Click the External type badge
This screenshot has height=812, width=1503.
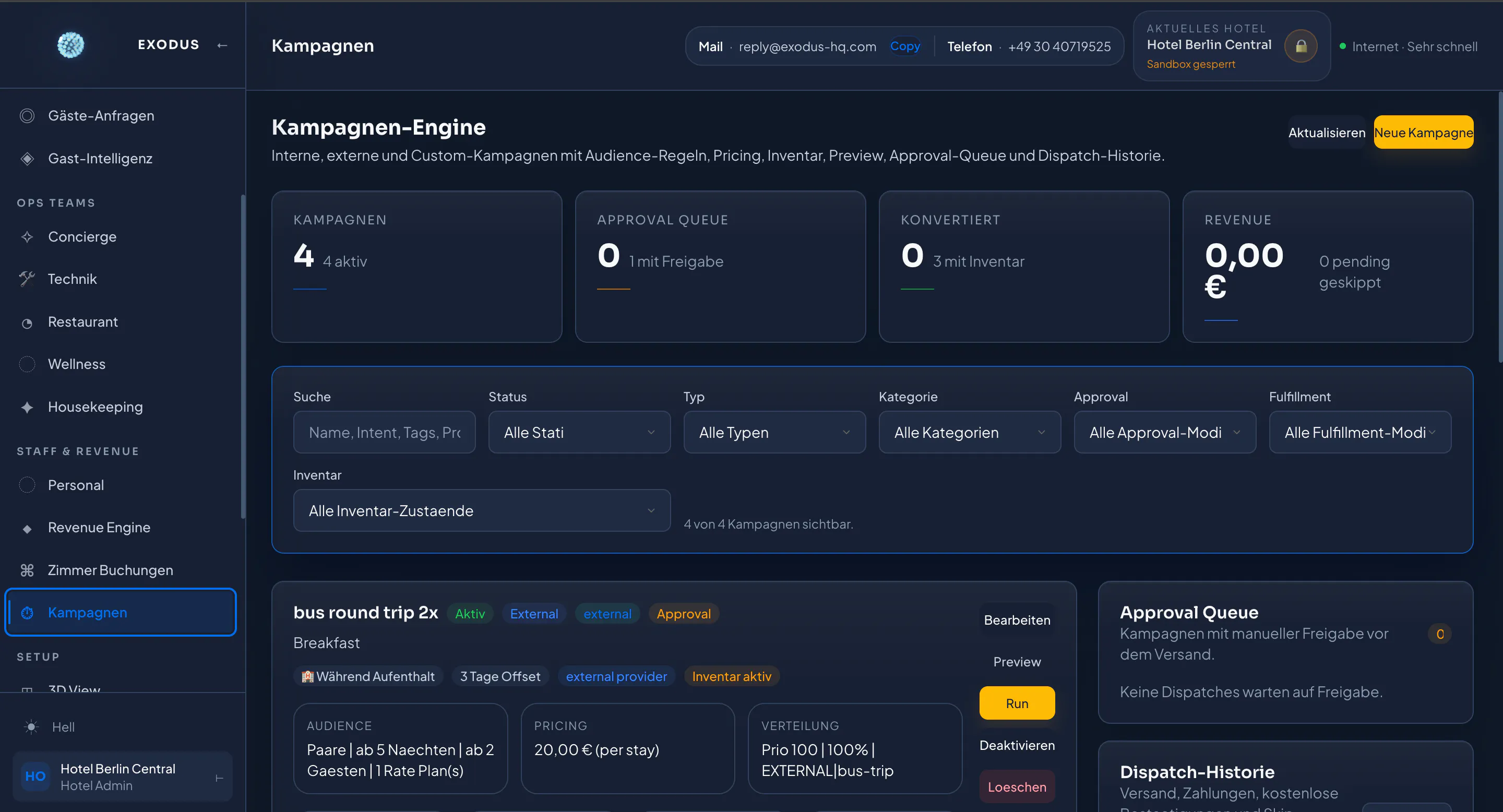pyautogui.click(x=534, y=614)
